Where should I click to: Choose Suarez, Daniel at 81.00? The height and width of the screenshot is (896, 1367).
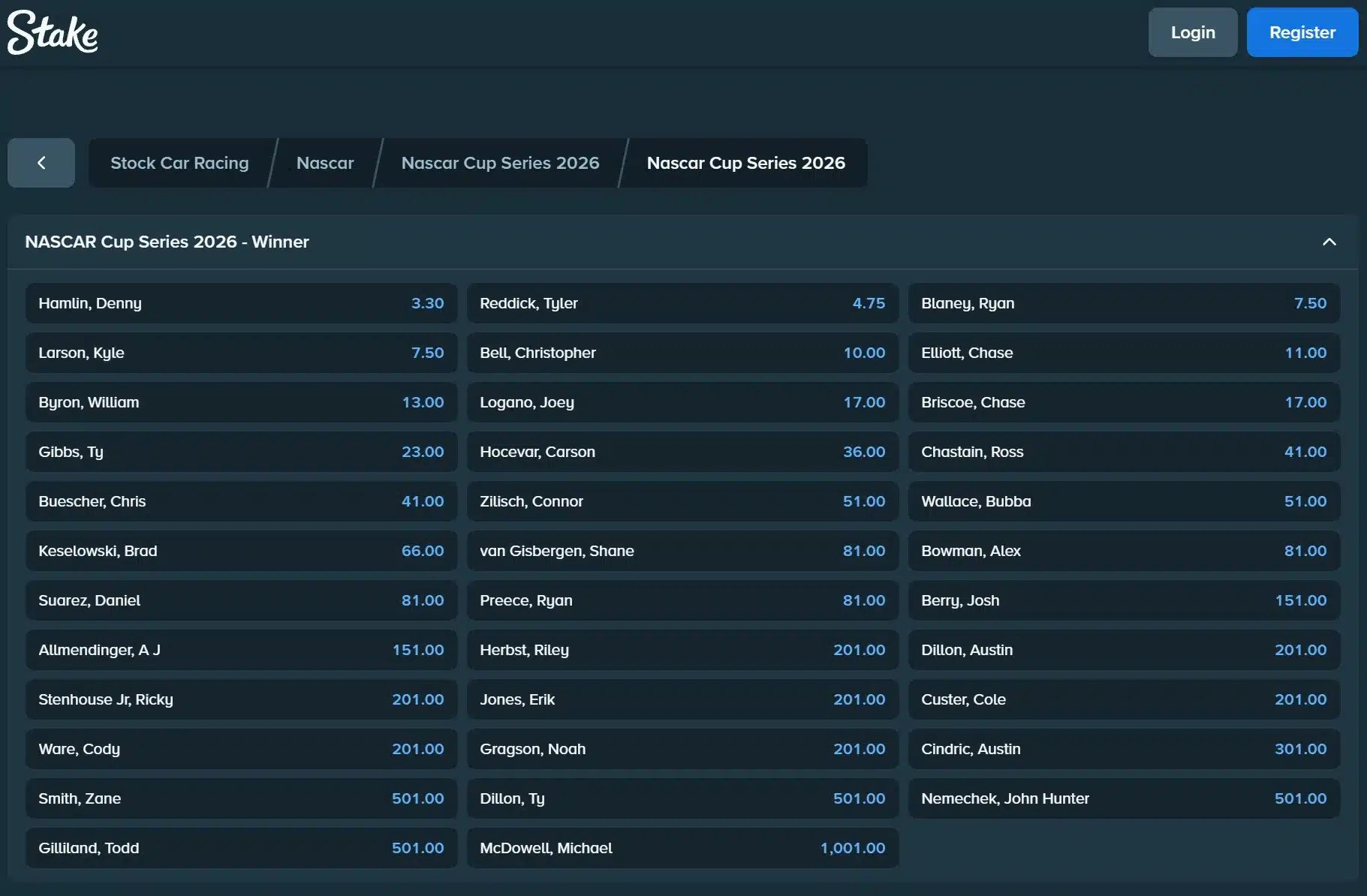[x=241, y=600]
